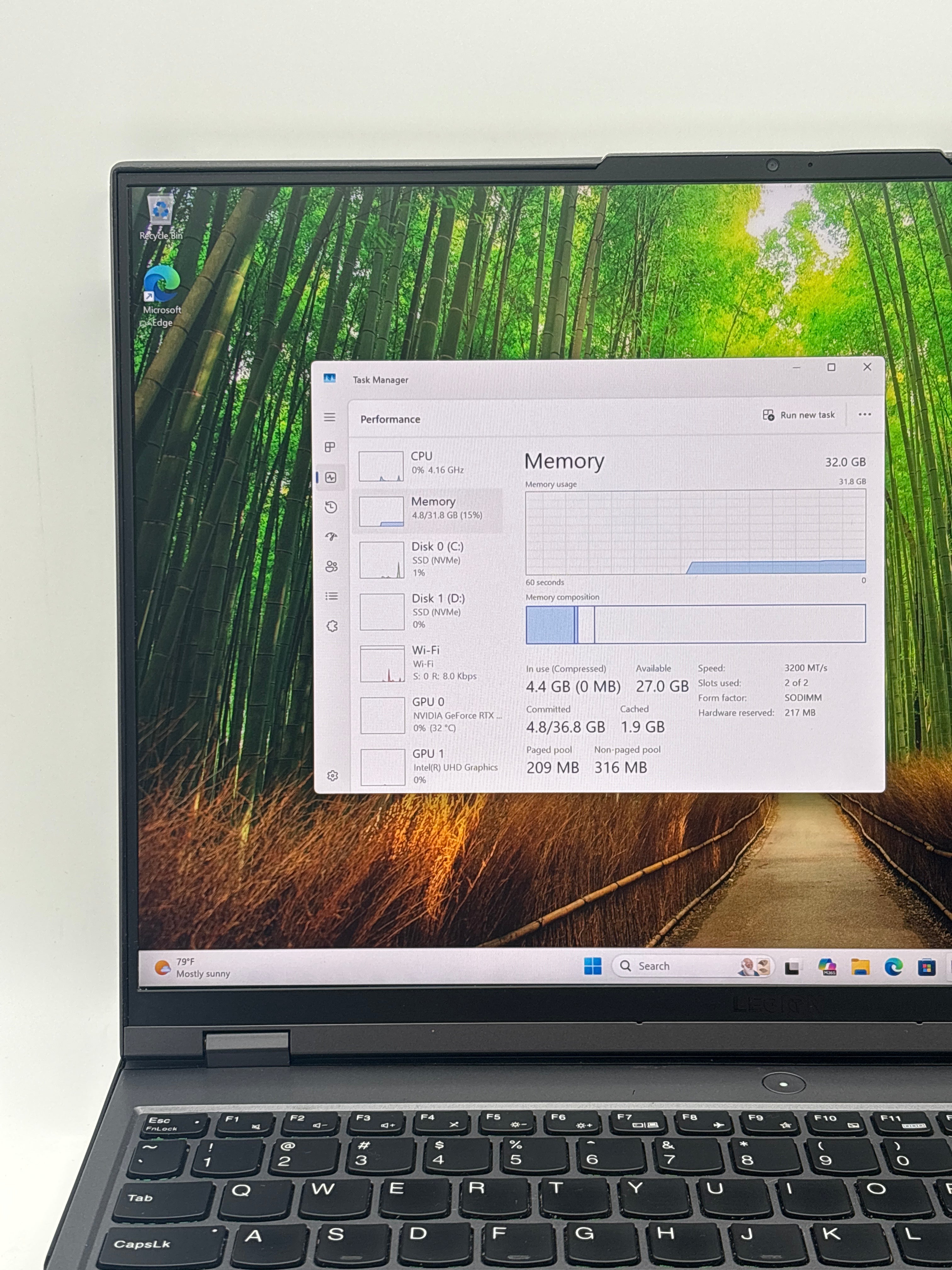Open the Users icon in sidebar

point(332,566)
